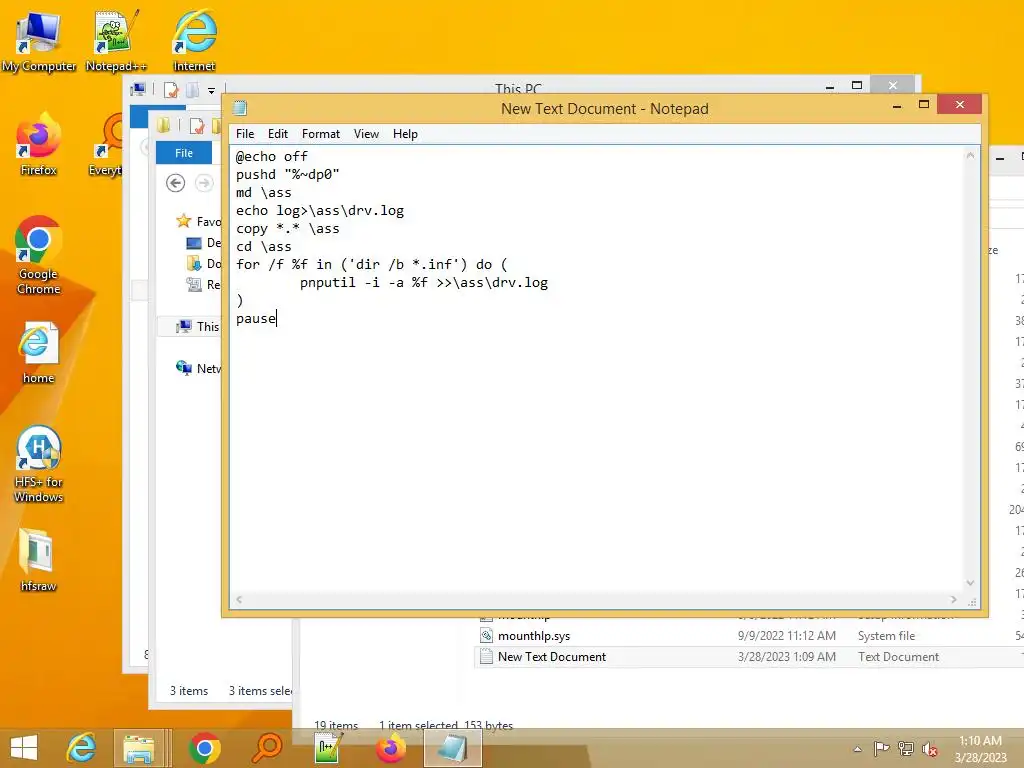Open the Everything search desktop shortcut
This screenshot has width=1024, height=768.
pos(105,145)
